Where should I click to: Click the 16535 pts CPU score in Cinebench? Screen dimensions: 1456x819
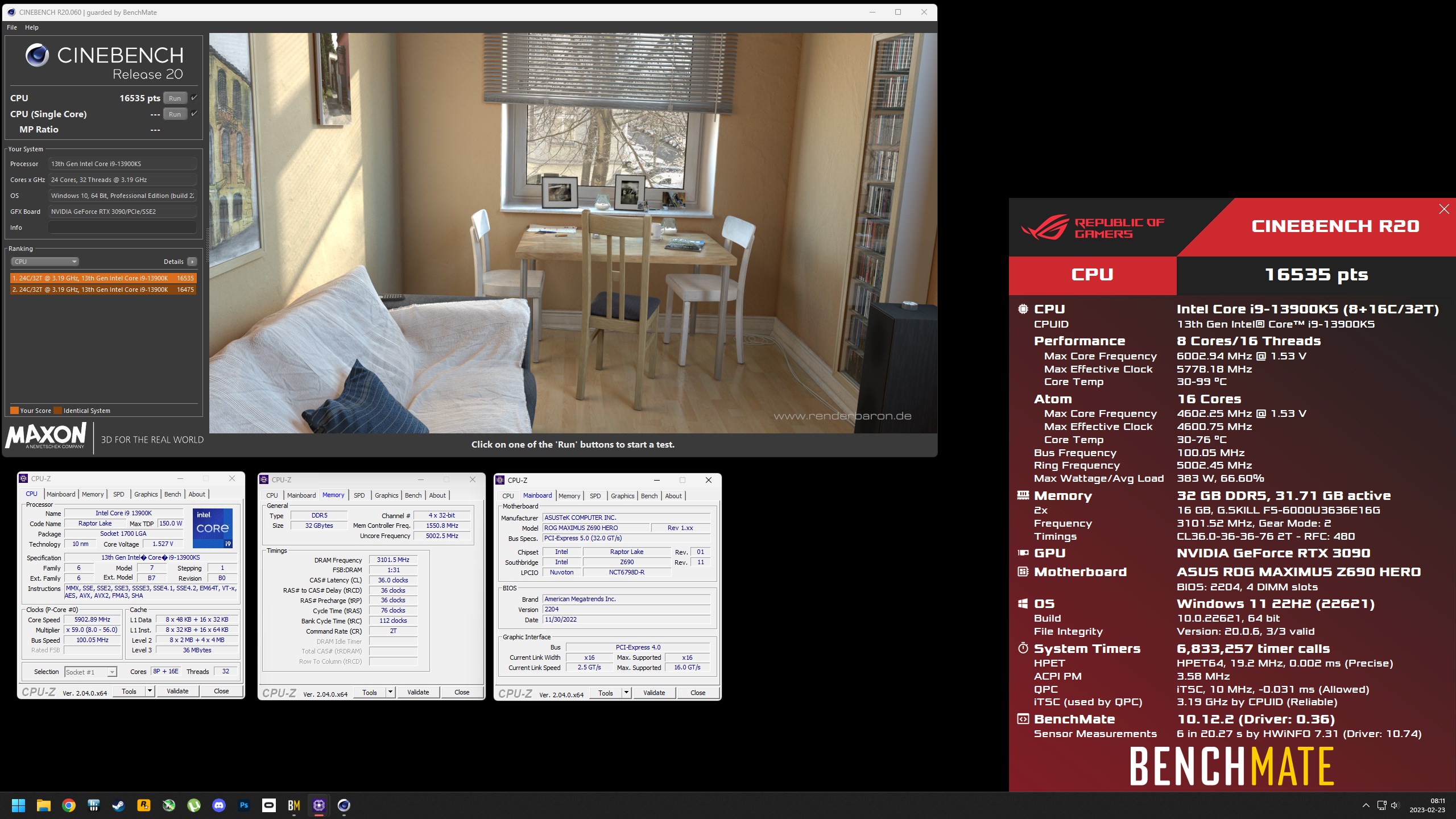click(x=140, y=98)
